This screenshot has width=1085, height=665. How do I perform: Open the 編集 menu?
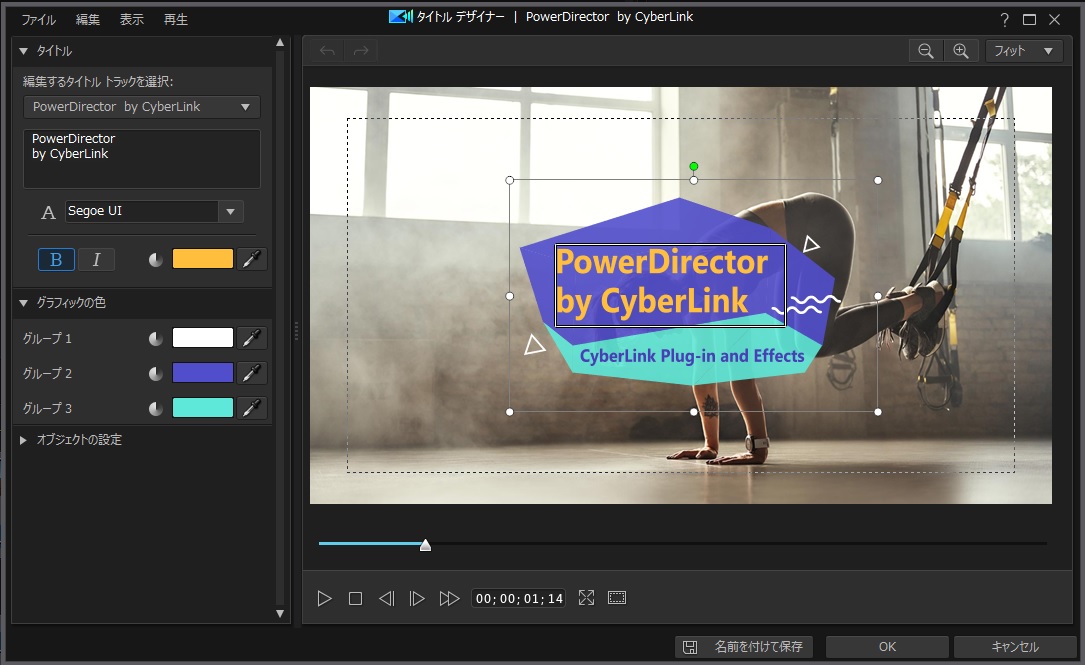88,18
